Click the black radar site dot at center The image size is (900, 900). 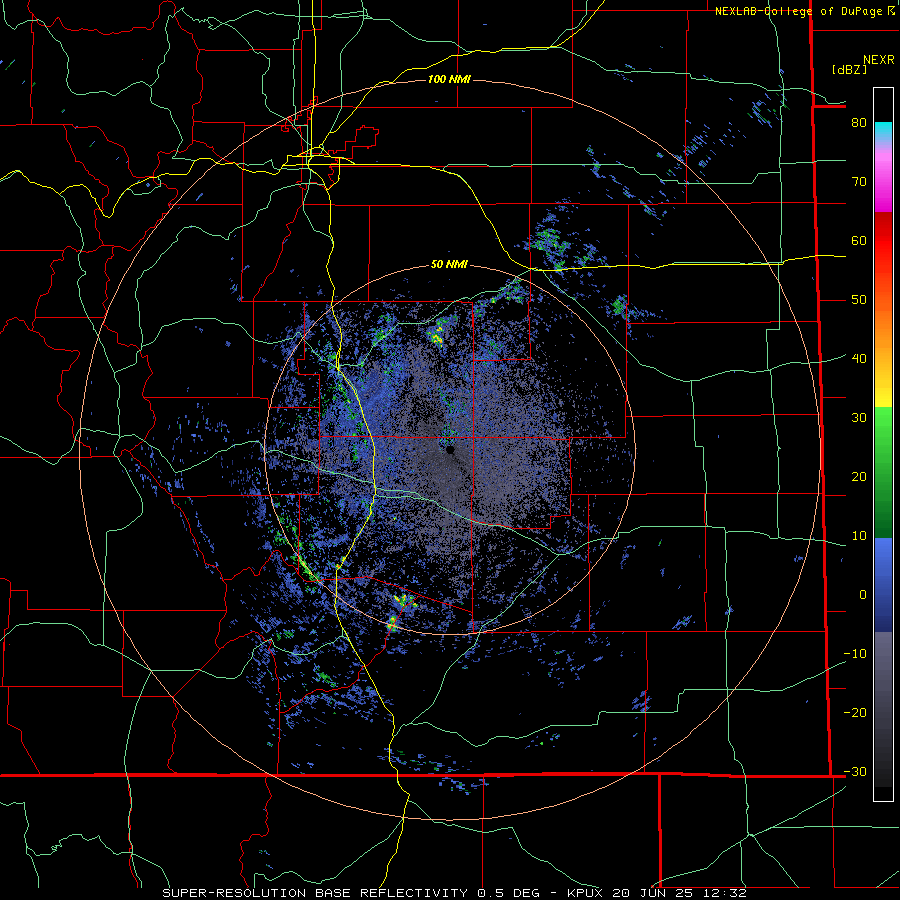(451, 450)
